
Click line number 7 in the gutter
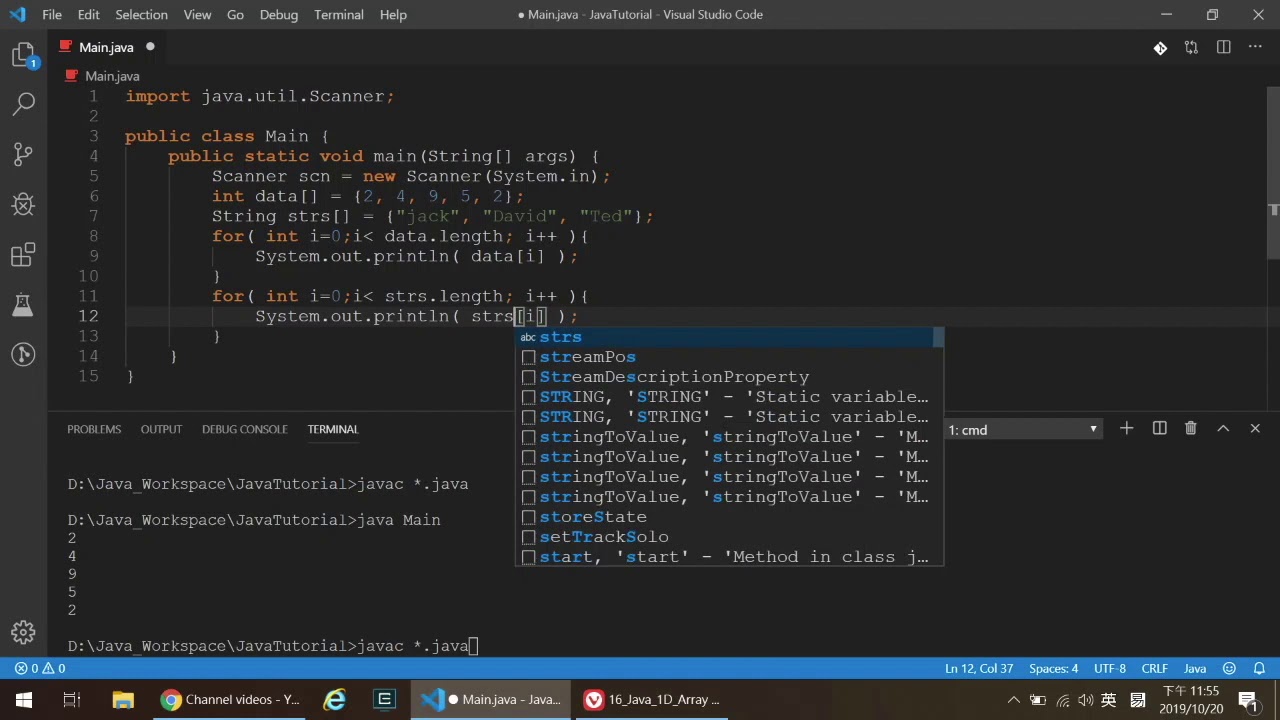(93, 216)
